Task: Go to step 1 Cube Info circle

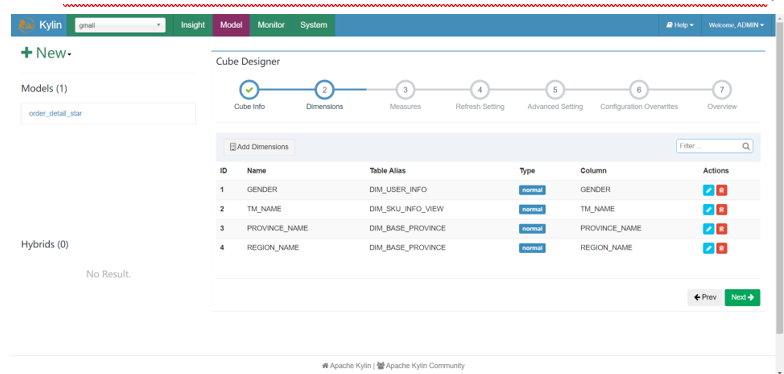Action: (x=249, y=90)
